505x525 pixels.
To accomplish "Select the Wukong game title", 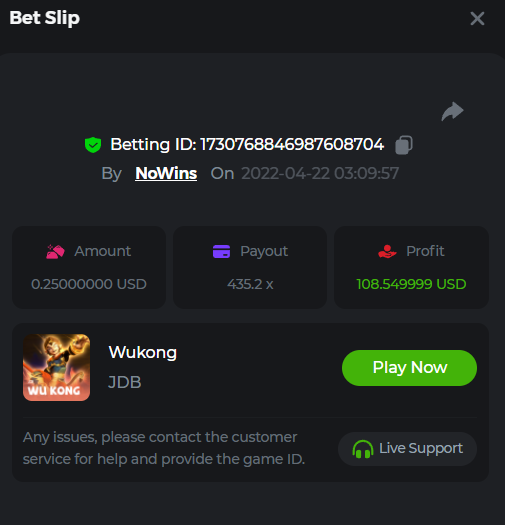I will (x=143, y=352).
